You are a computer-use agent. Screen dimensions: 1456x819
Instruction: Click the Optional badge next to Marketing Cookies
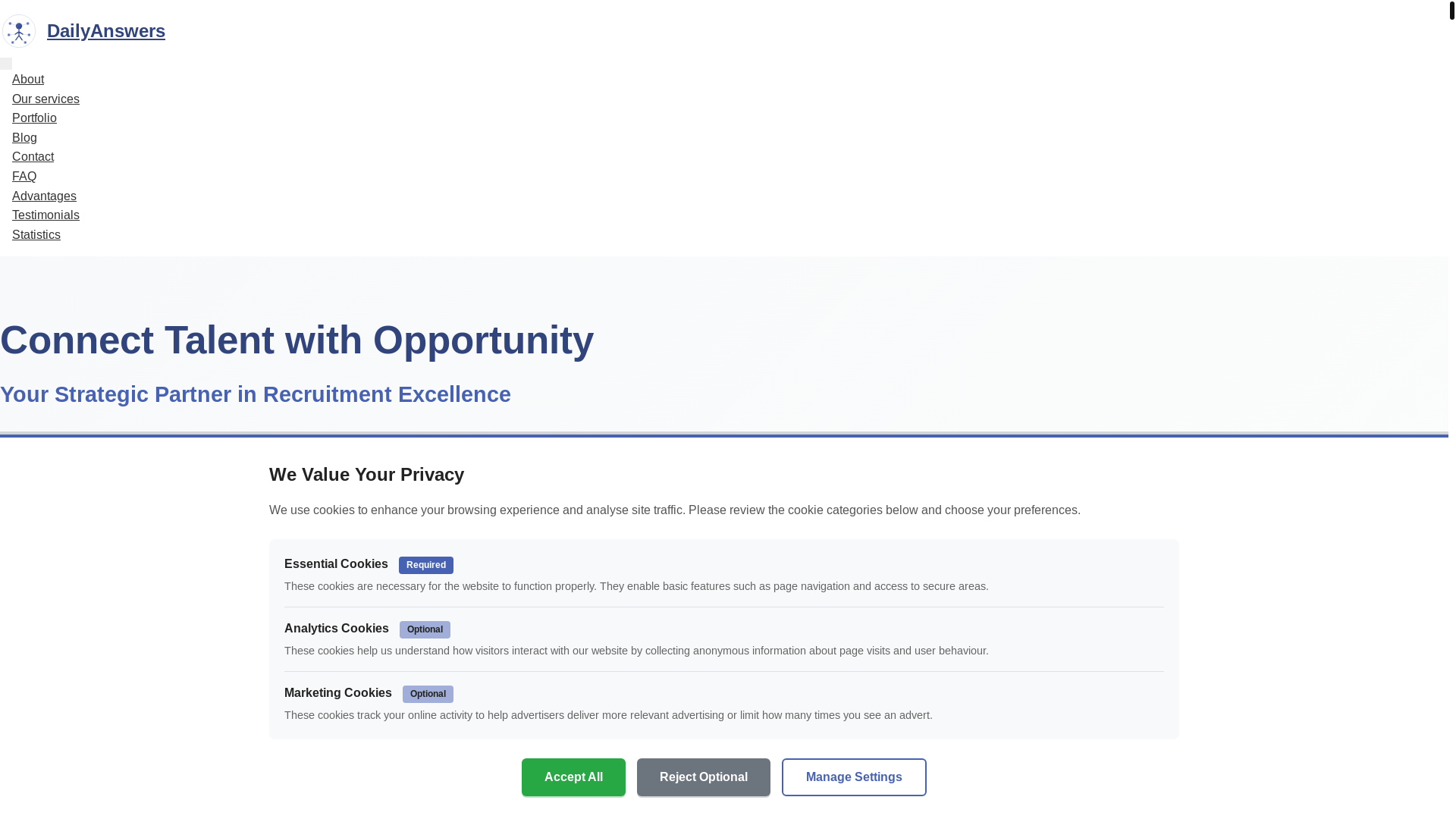[x=428, y=695]
